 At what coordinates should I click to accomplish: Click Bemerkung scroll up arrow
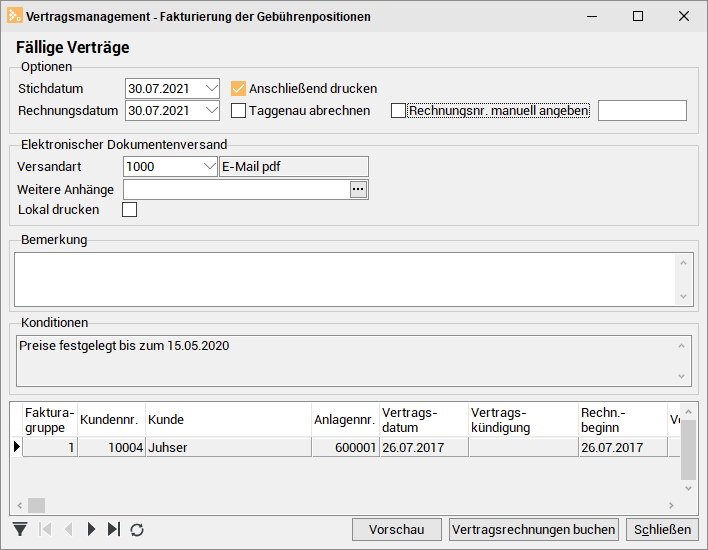click(684, 263)
